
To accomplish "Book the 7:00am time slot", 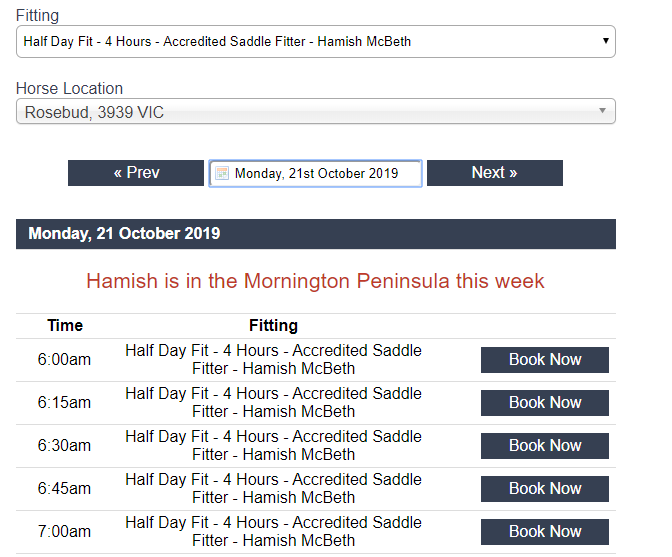I will click(545, 532).
